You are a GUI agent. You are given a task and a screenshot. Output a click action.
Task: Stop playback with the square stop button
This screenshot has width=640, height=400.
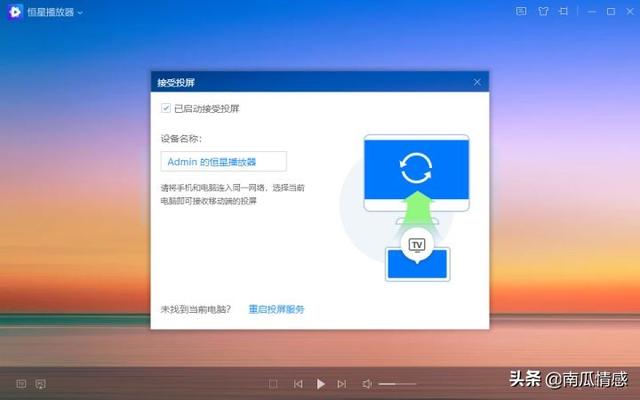click(273, 384)
